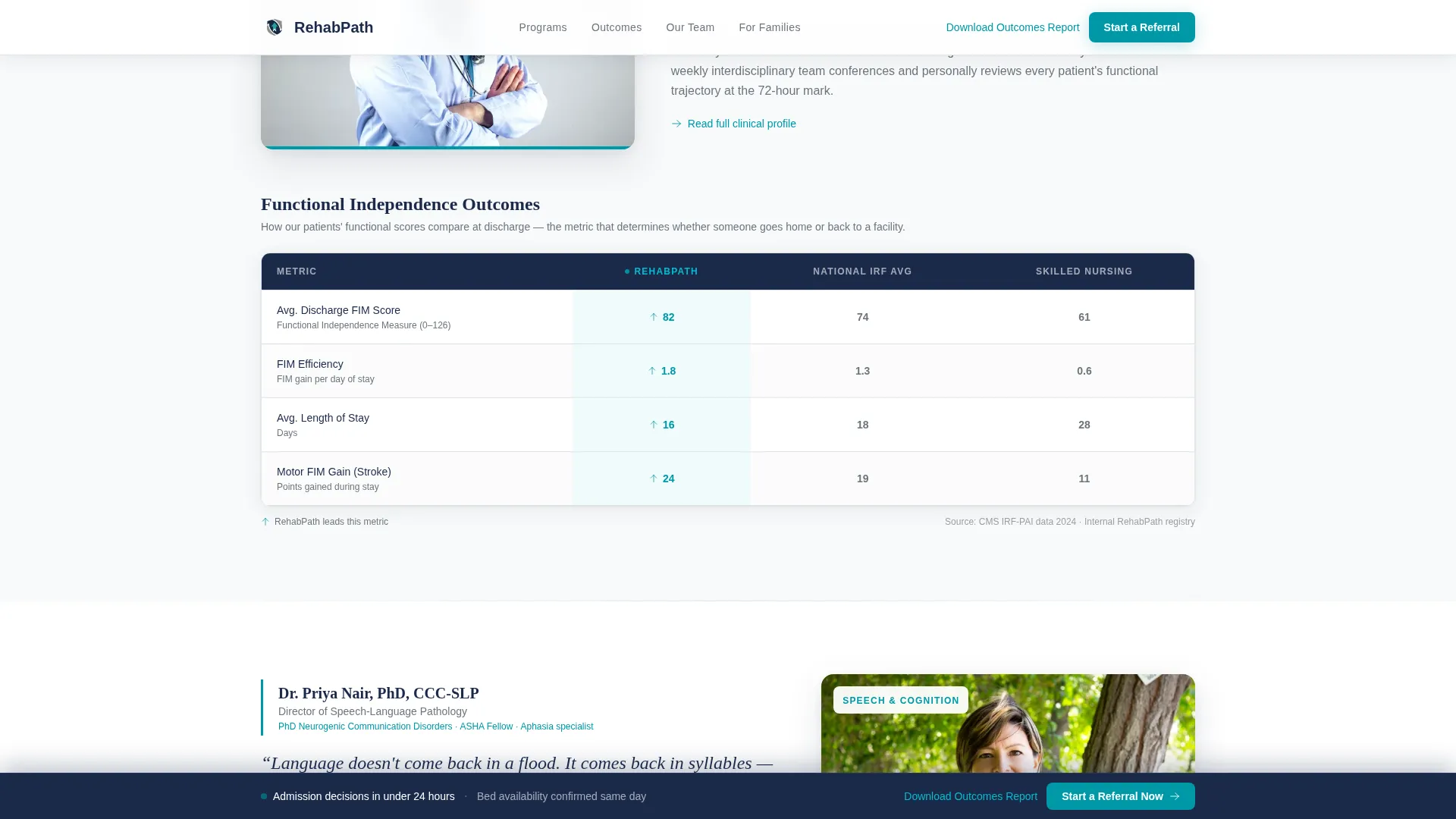The width and height of the screenshot is (1456, 819).
Task: Click the national average value 74
Action: (x=862, y=317)
